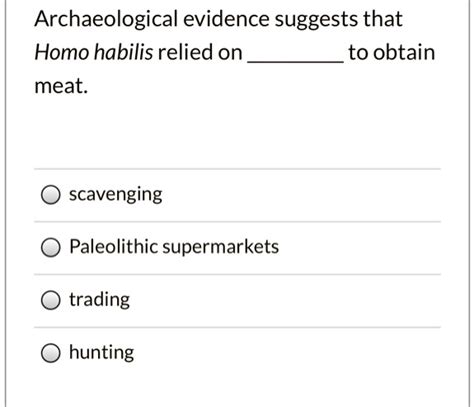
Task: Click divider between Paleolithic supermarkets and trading
Action: click(237, 274)
